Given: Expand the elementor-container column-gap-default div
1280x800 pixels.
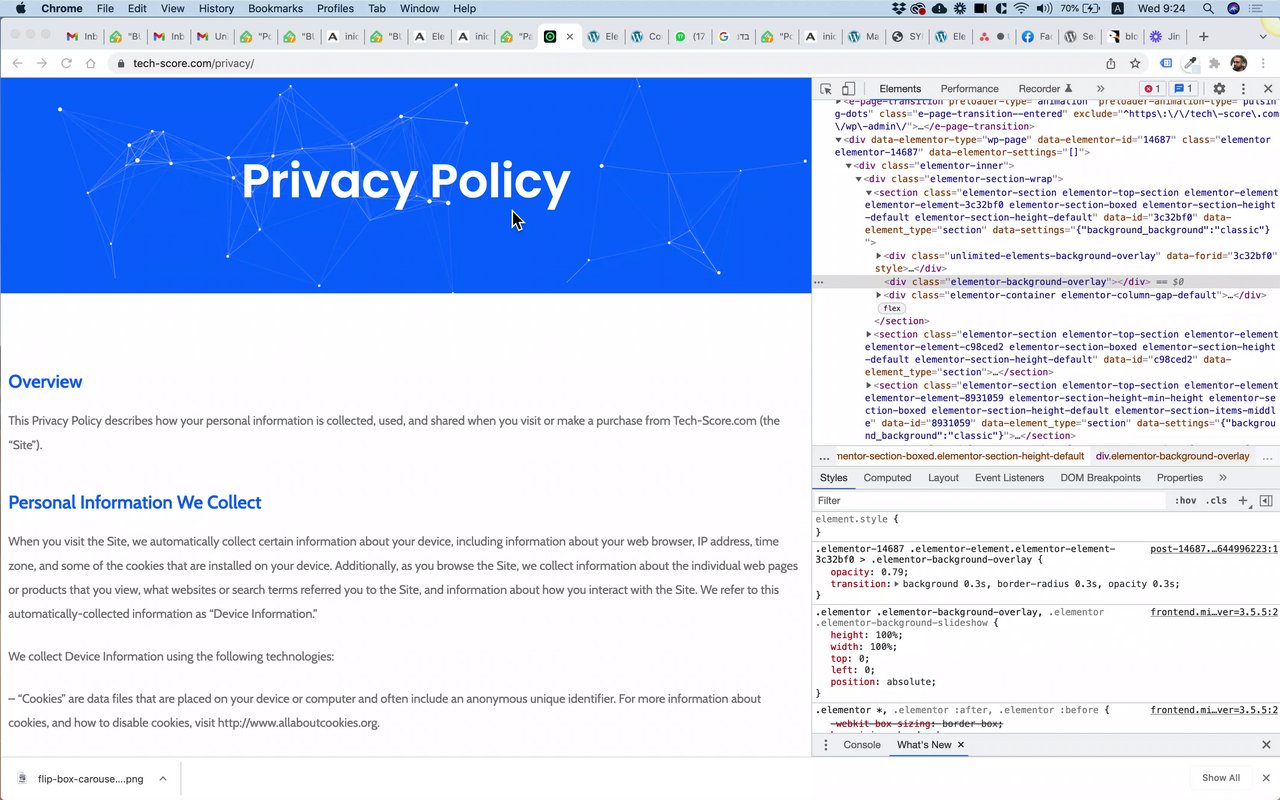Looking at the screenshot, I should pyautogui.click(x=879, y=295).
